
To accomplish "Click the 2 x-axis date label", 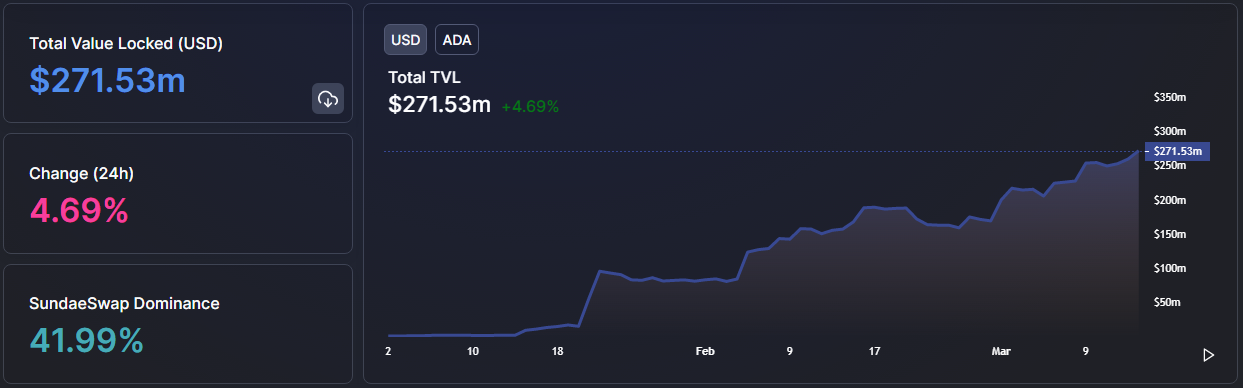I will click(x=388, y=351).
